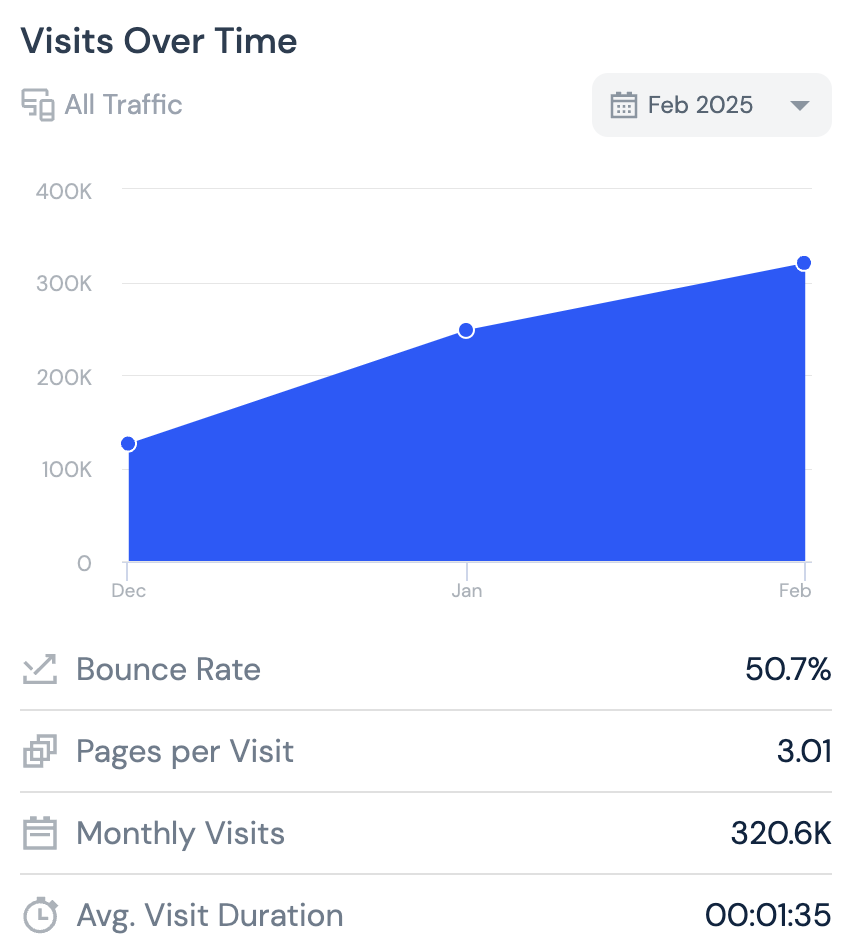
Task: Click the Monthly Visits 320.6K value
Action: 781,833
